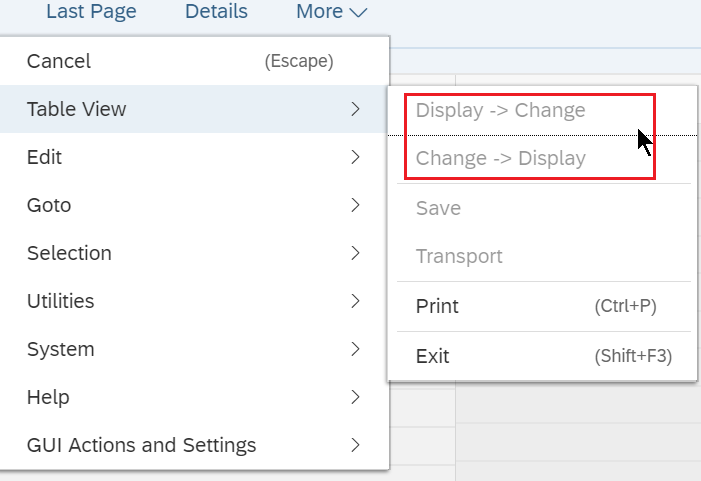Click chevron beside GUI Actions and Settings

point(355,445)
